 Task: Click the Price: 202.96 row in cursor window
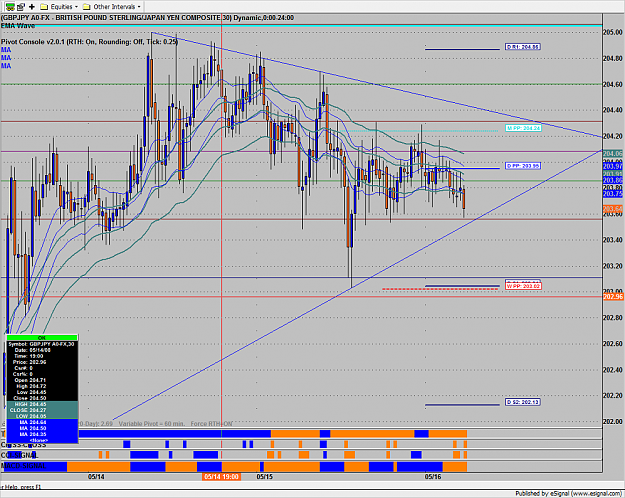pyautogui.click(x=42, y=362)
